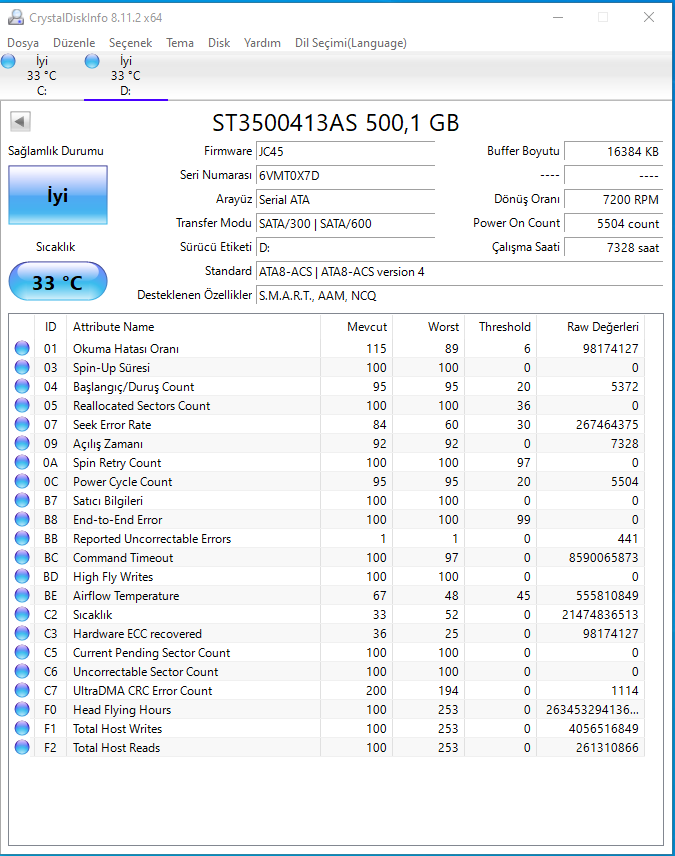This screenshot has height=856, width=675.
Task: Select raw value 1114 of UltraDMA CRC Error
Action: (x=625, y=691)
